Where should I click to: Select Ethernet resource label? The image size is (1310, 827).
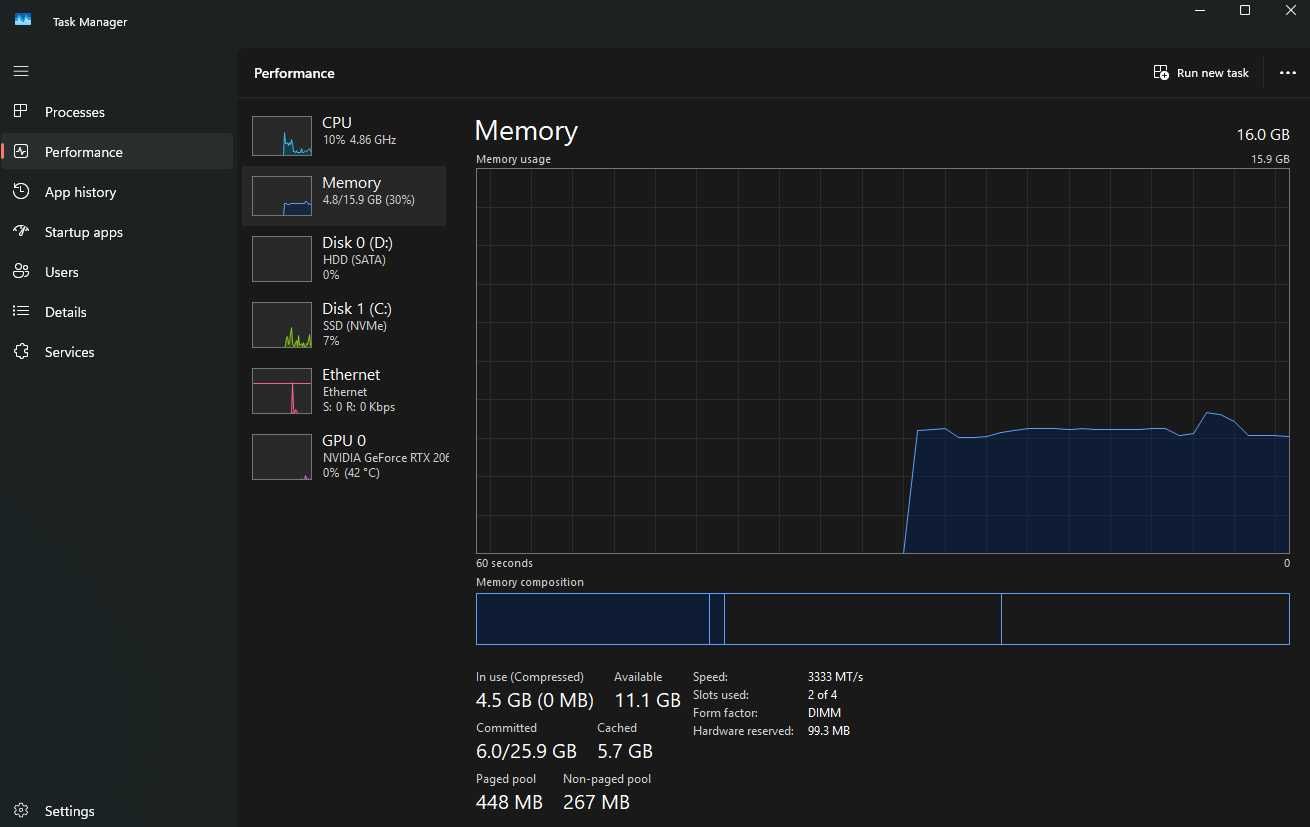(351, 375)
